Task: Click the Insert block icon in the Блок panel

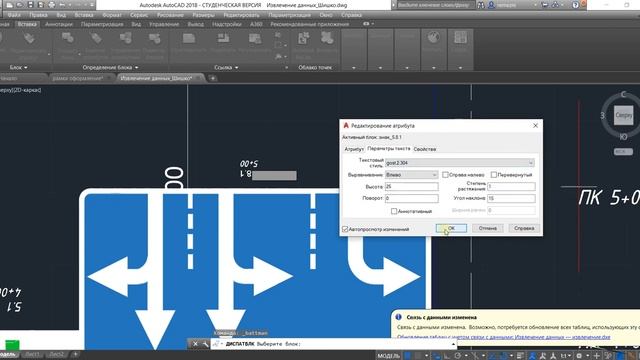Action: (29, 39)
